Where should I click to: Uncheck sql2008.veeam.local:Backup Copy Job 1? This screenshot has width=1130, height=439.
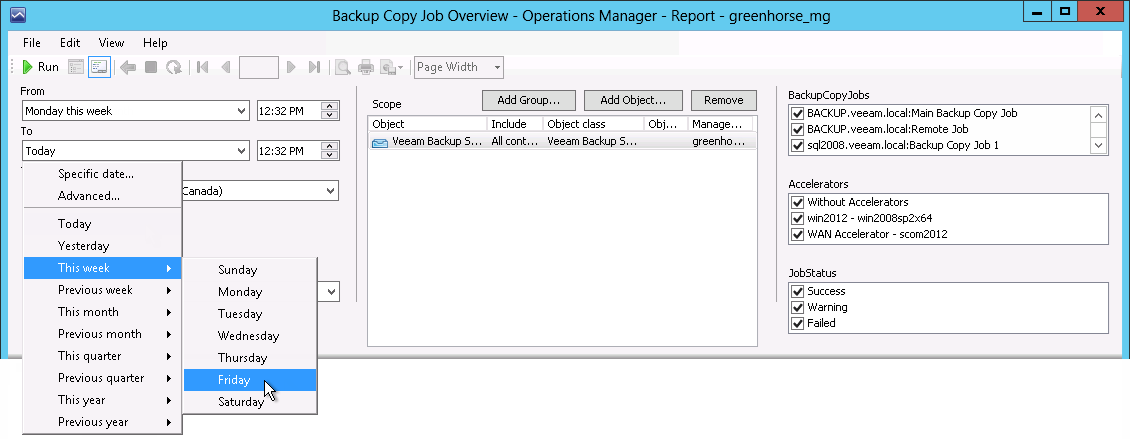pyautogui.click(x=797, y=145)
